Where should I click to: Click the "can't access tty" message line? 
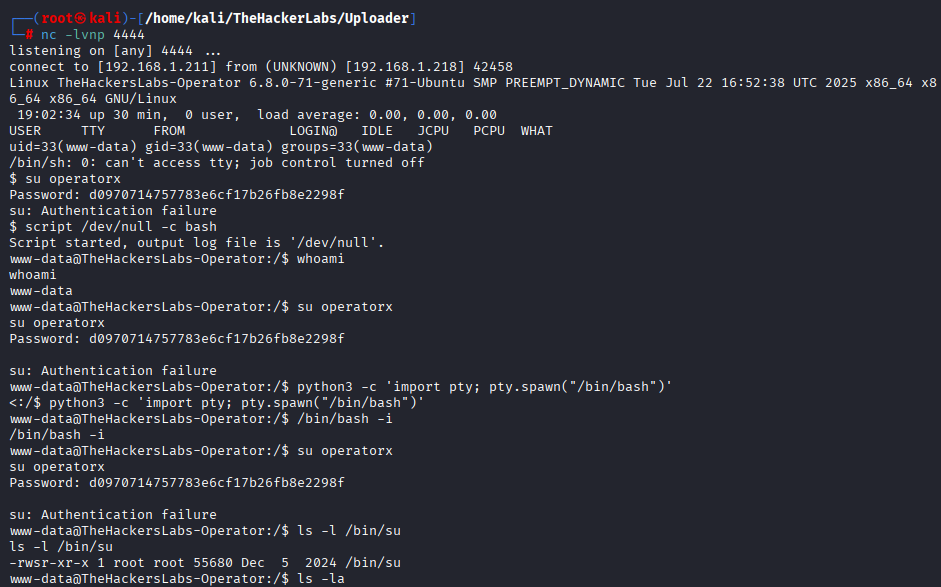tap(216, 162)
